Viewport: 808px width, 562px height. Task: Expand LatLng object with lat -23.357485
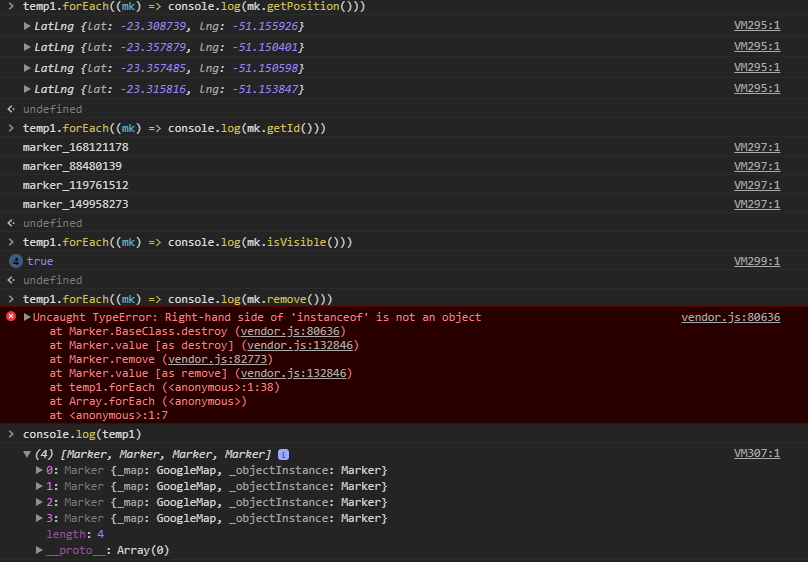[27, 68]
